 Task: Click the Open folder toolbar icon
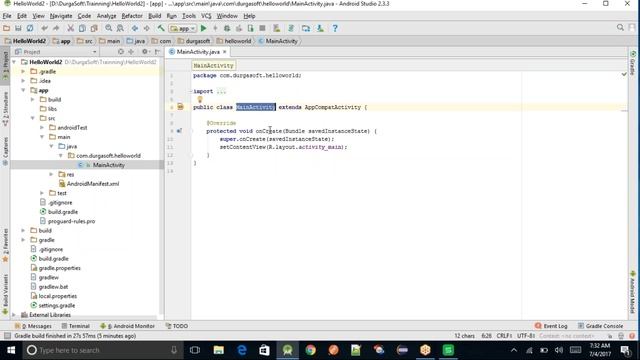point(7,28)
